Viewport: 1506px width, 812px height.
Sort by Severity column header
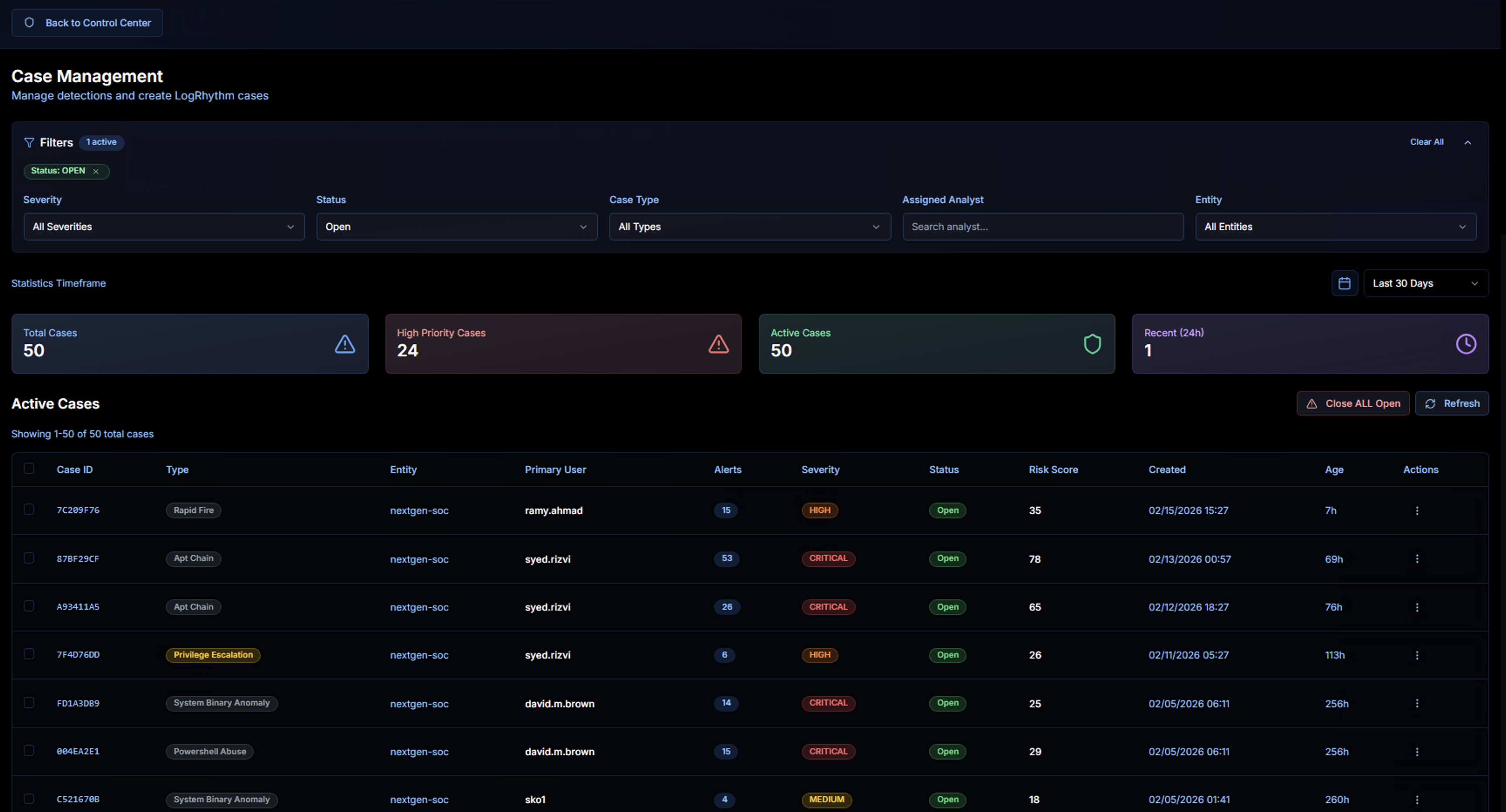[820, 470]
